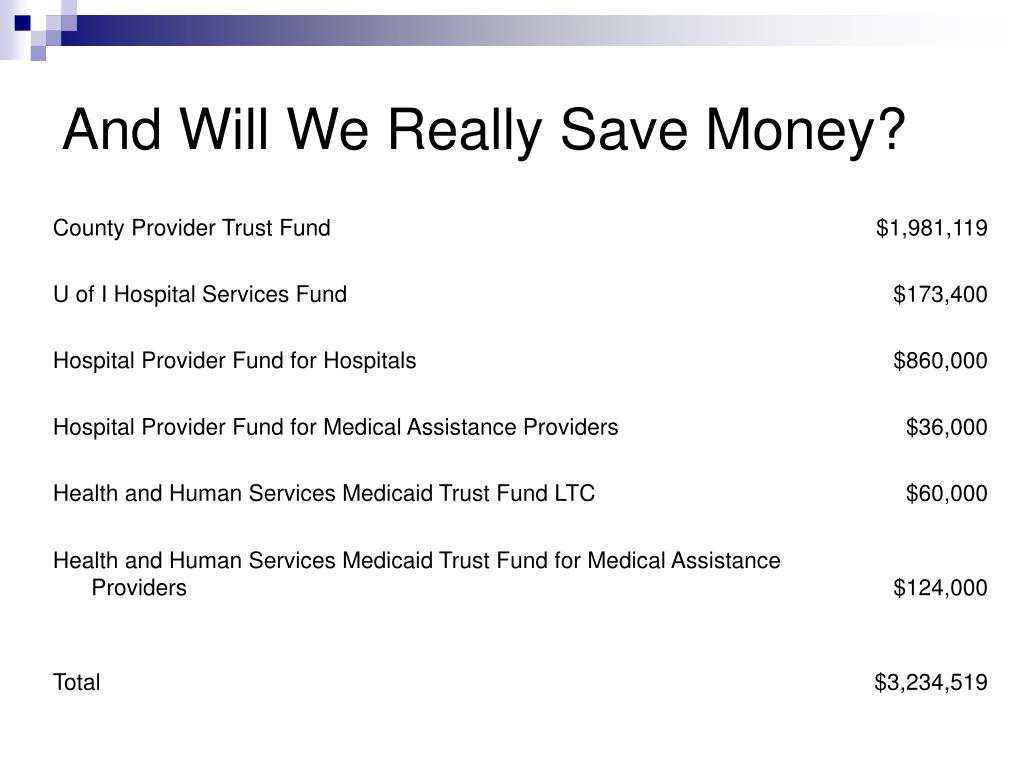Select 'Hospital Provider Fund for Medical Assistance Providers'
The height and width of the screenshot is (768, 1024).
point(336,427)
